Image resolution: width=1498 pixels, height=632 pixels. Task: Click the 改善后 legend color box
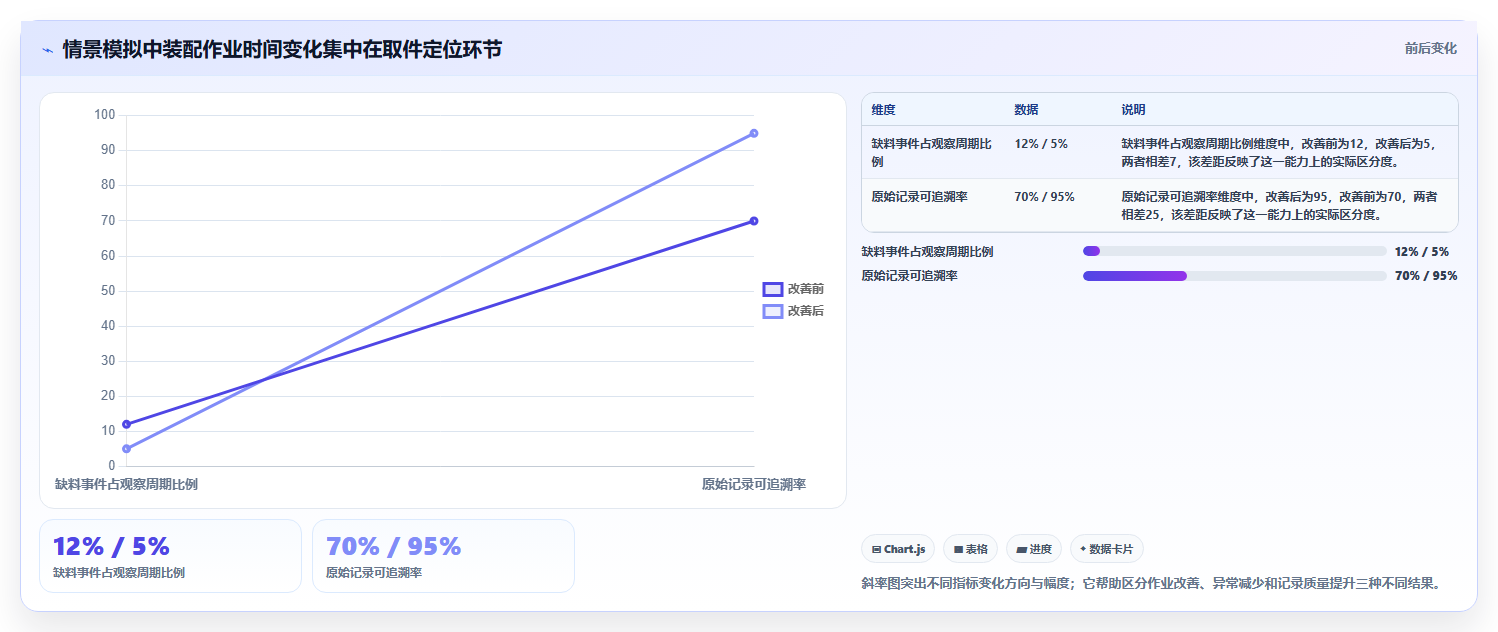tap(773, 311)
